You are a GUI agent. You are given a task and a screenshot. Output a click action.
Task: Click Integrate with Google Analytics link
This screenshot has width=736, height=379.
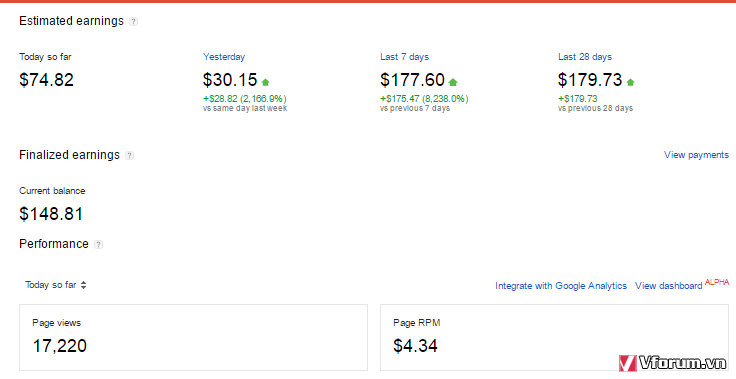click(x=560, y=286)
